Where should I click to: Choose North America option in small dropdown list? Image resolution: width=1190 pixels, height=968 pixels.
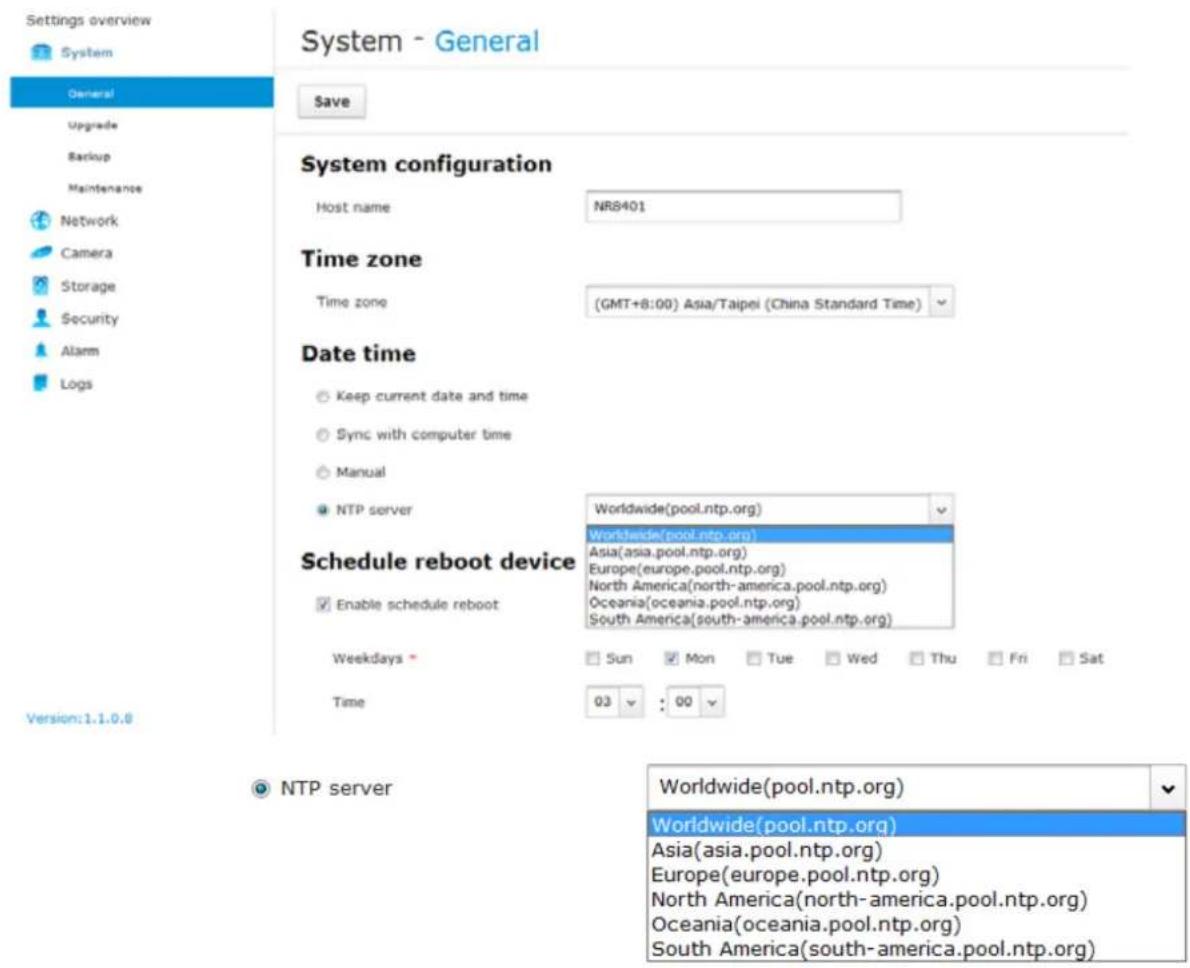pos(770,585)
